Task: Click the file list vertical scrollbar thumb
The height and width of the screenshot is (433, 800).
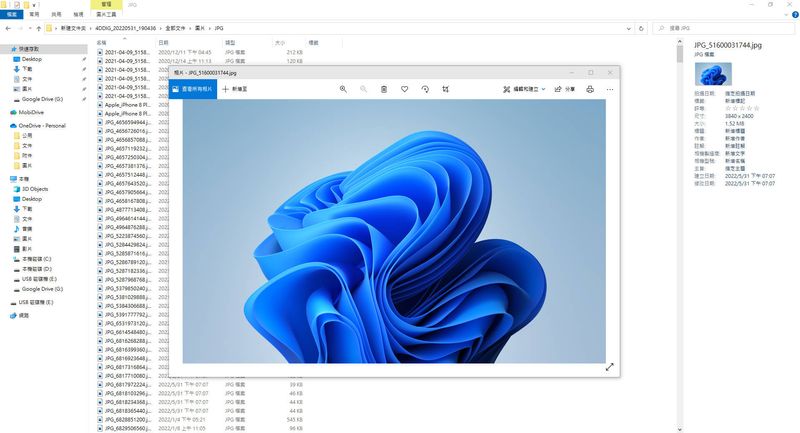Action: click(x=680, y=54)
